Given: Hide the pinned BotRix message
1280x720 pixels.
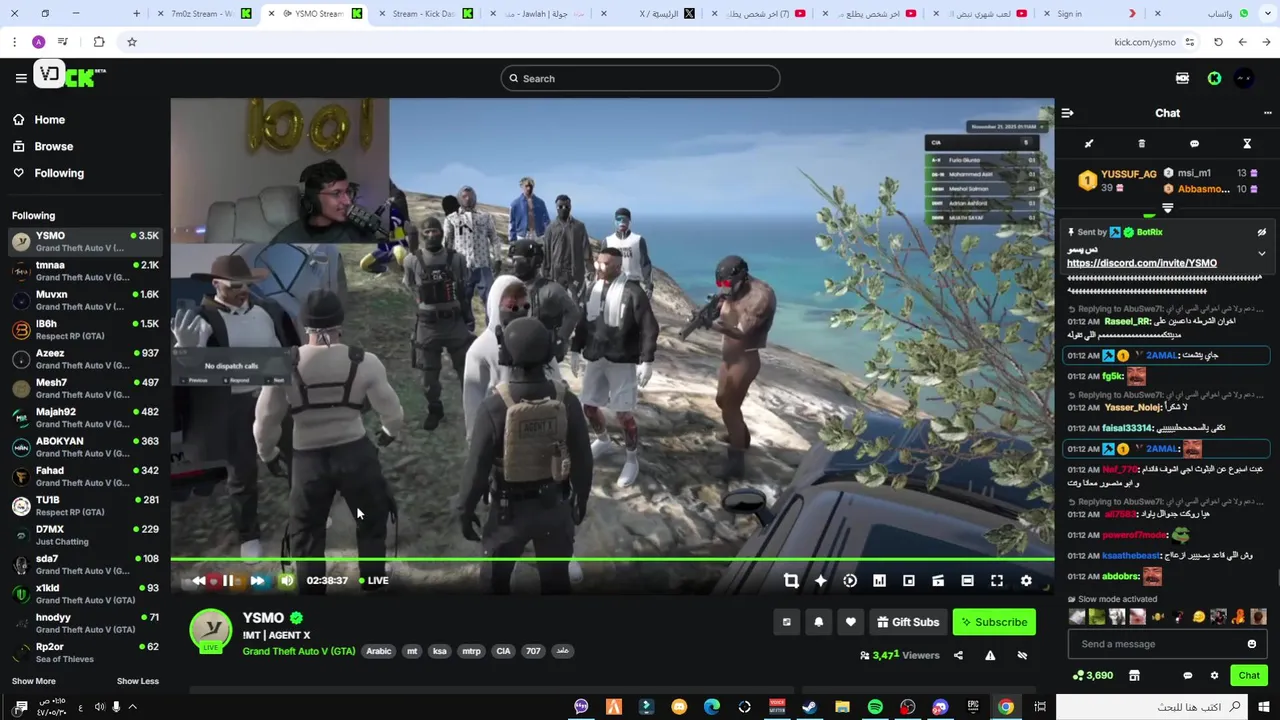Looking at the screenshot, I should point(1261,232).
